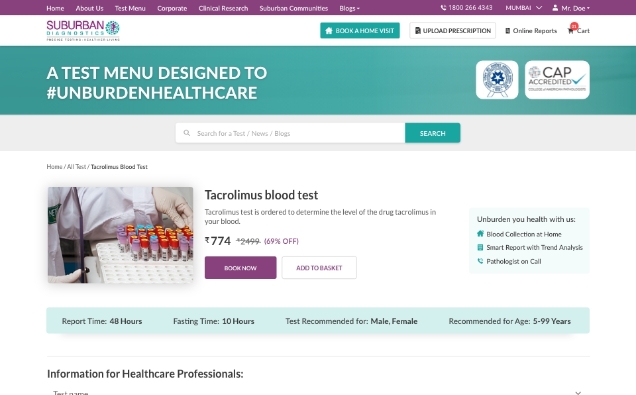Click the CAP Accredited badge
The width and height of the screenshot is (636, 395).
coord(557,79)
